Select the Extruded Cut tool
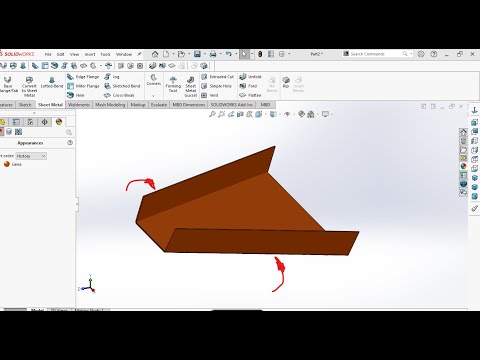 (x=218, y=77)
